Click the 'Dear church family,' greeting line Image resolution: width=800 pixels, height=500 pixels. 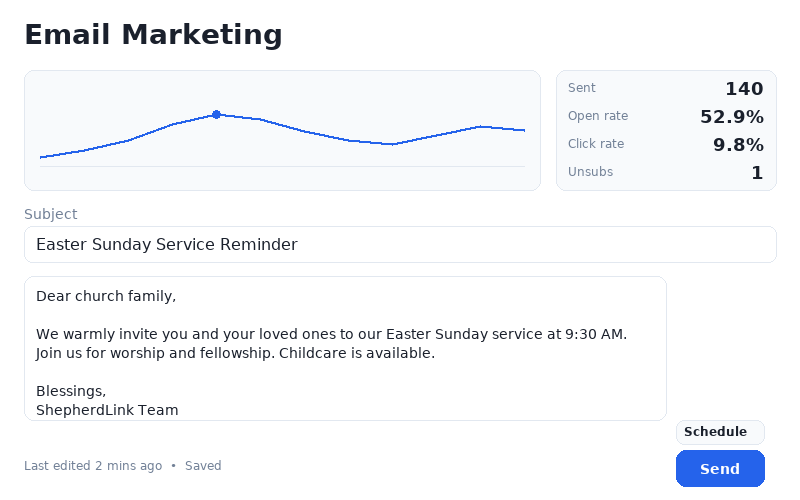coord(106,296)
